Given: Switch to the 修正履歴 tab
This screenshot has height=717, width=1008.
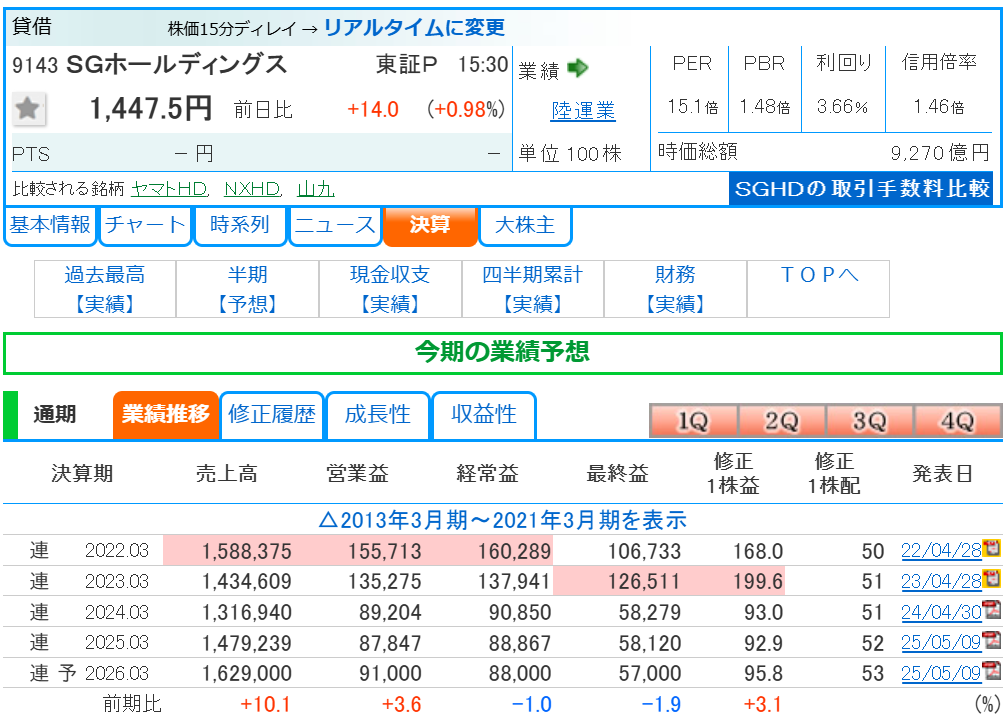Looking at the screenshot, I should (272, 415).
